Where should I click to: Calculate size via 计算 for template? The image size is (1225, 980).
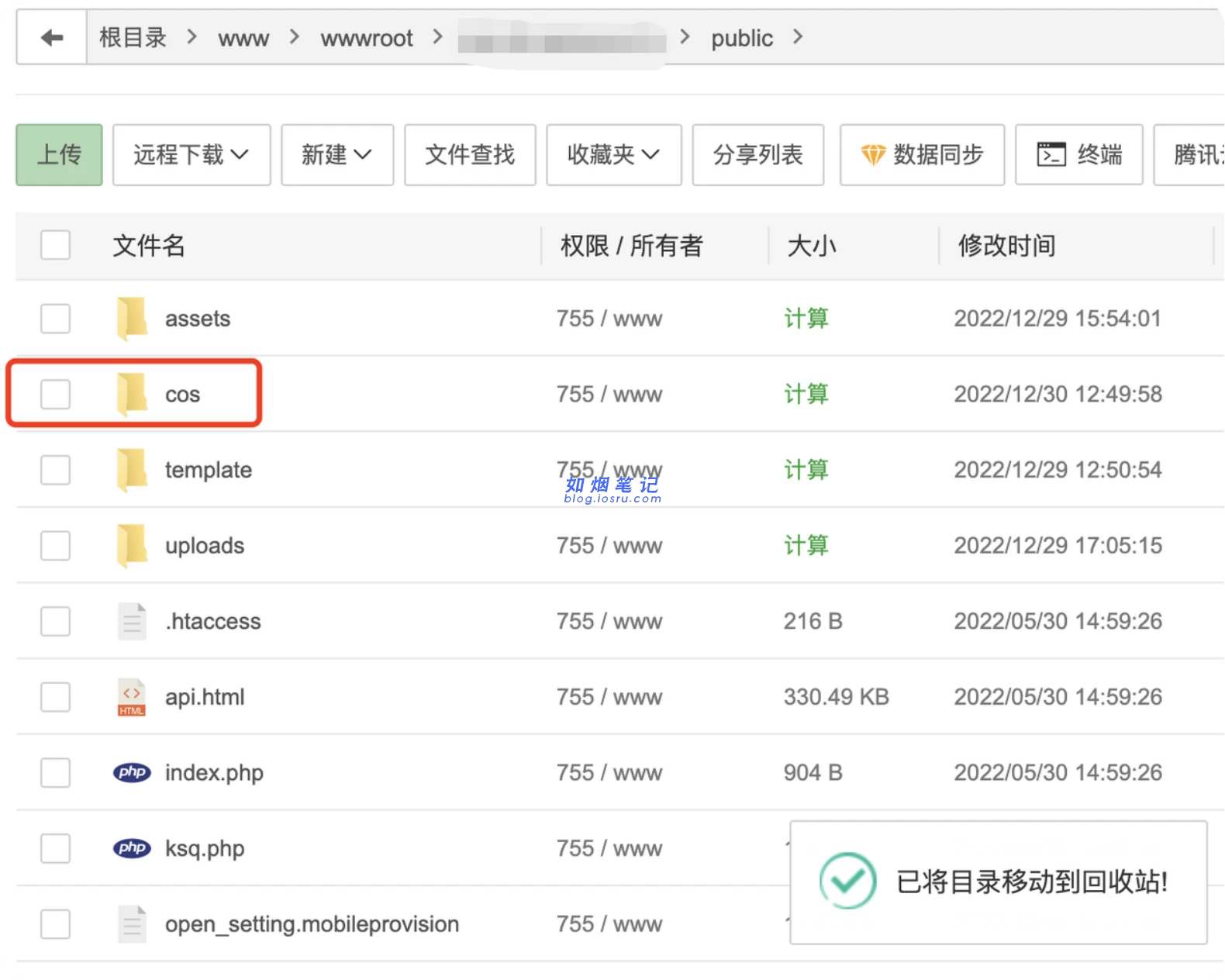pyautogui.click(x=806, y=470)
